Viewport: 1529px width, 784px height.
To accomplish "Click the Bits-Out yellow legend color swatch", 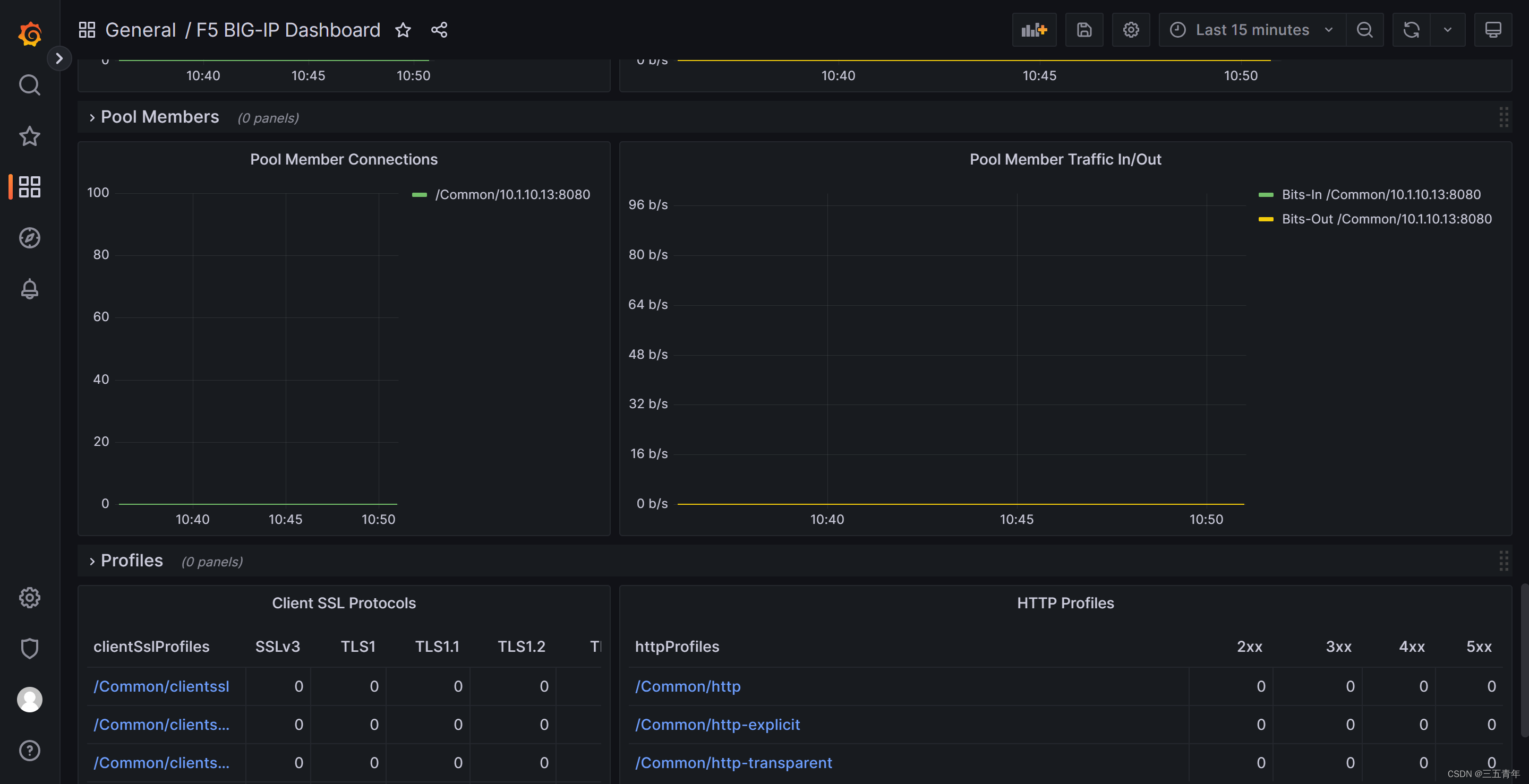I will pyautogui.click(x=1267, y=219).
